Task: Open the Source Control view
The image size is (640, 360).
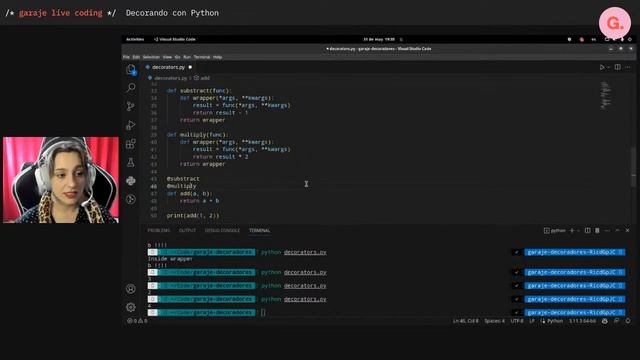Action: click(x=131, y=107)
